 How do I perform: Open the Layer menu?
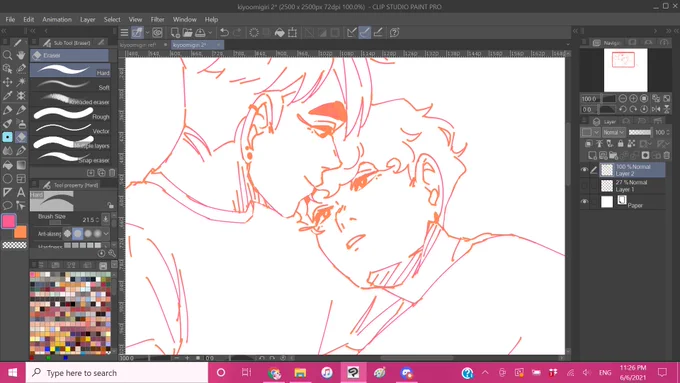tap(88, 20)
